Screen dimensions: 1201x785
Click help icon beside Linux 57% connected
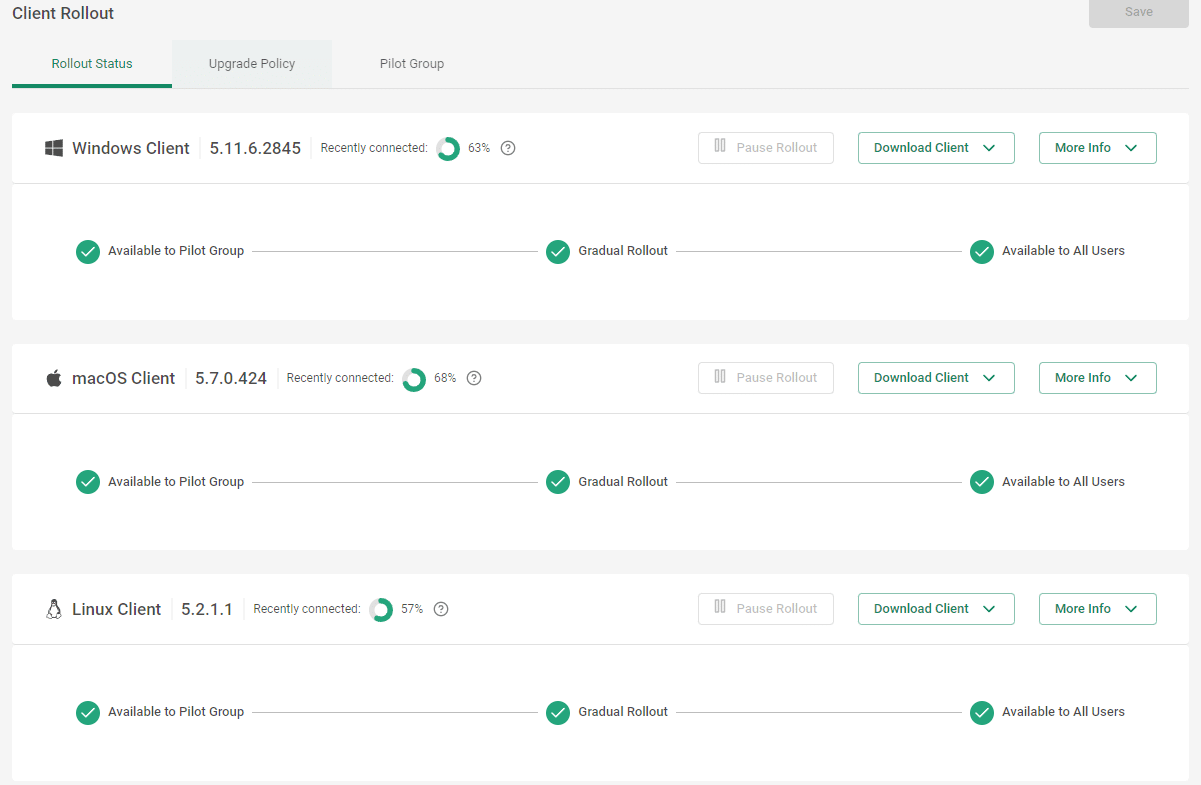(441, 609)
